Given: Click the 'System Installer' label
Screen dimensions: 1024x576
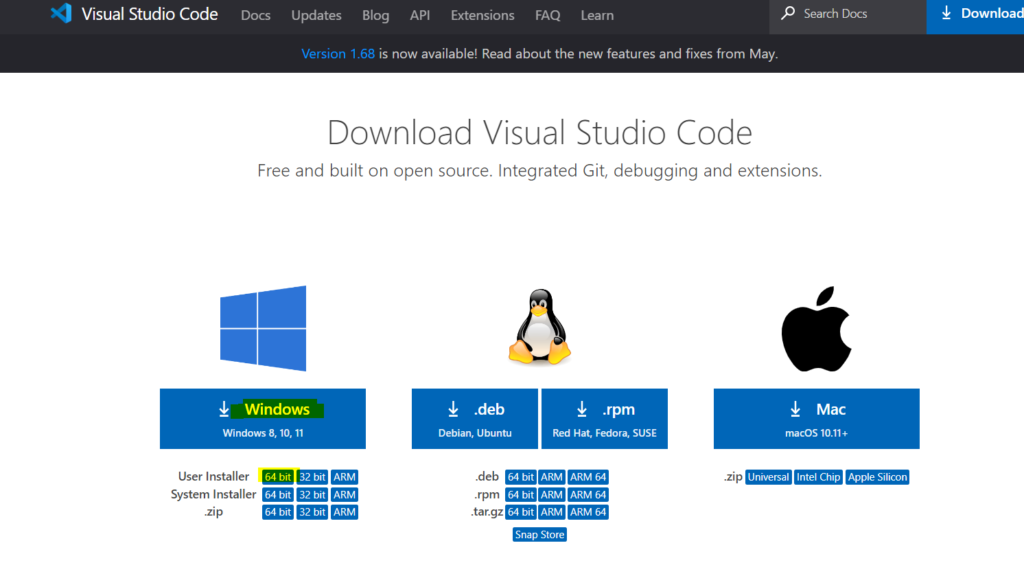Looking at the screenshot, I should [x=214, y=494].
